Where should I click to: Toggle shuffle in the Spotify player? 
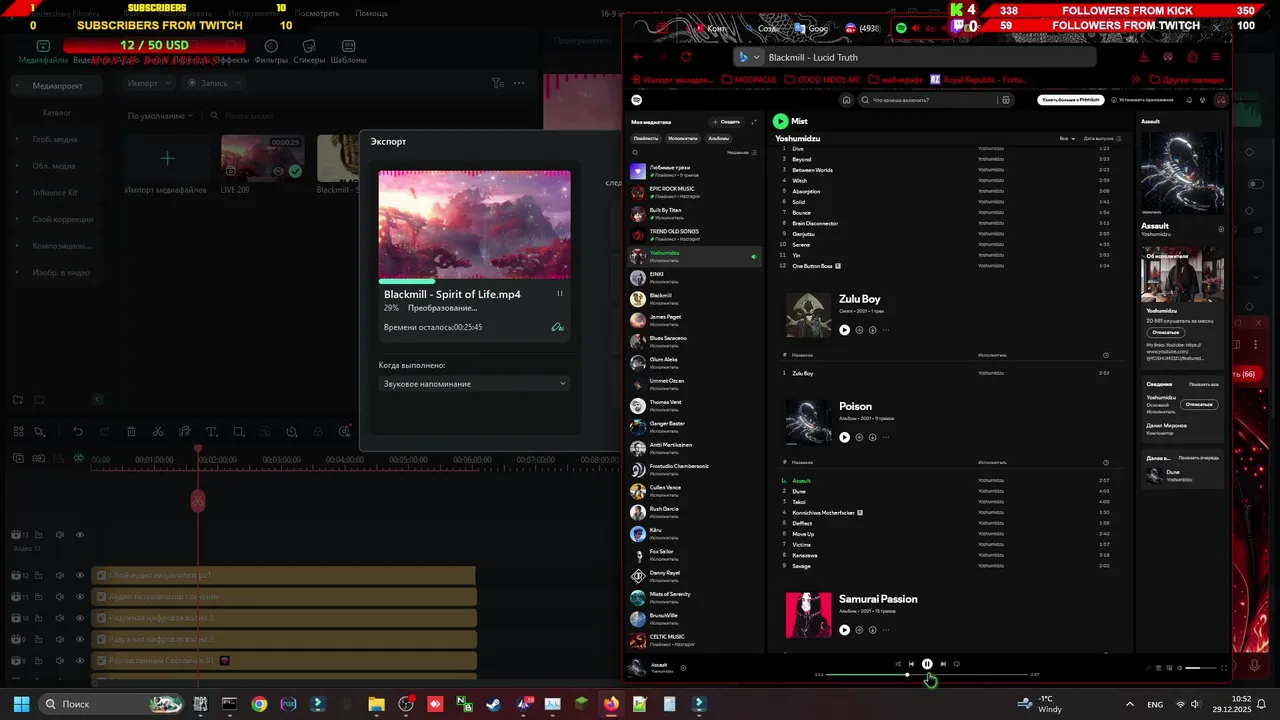tap(897, 664)
